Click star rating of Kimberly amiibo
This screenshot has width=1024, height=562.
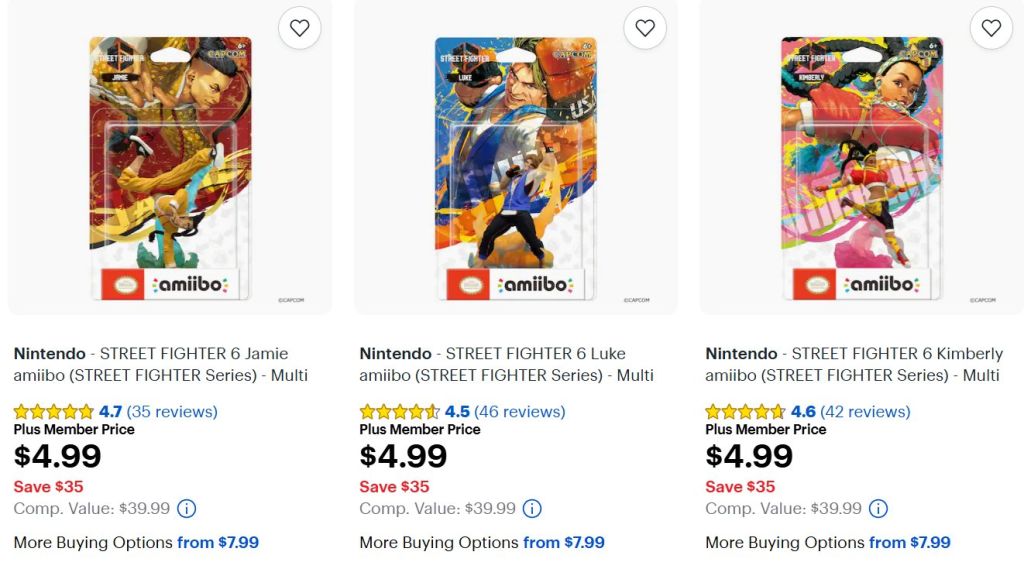pos(745,412)
